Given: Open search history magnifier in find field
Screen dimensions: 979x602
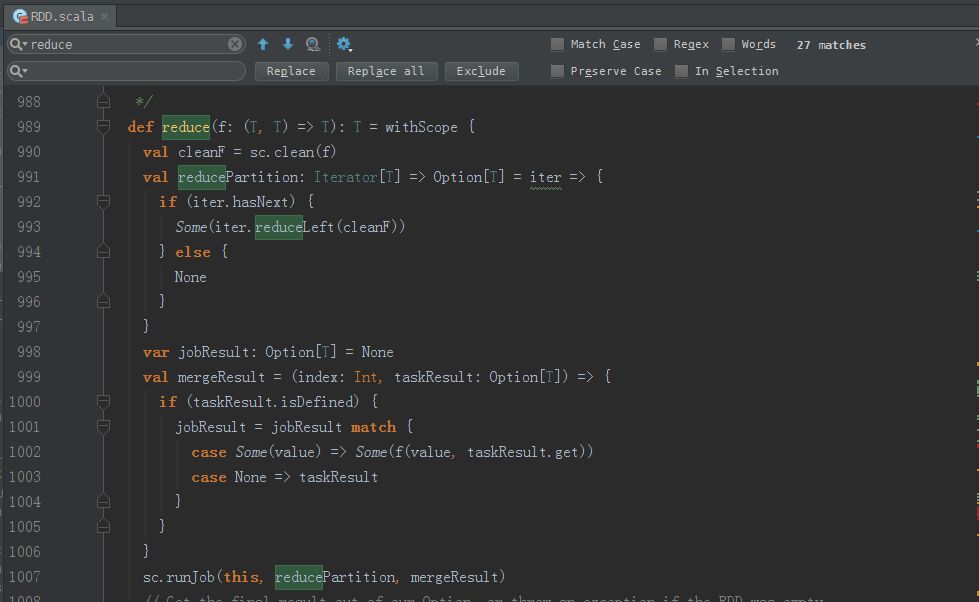Looking at the screenshot, I should click(18, 44).
